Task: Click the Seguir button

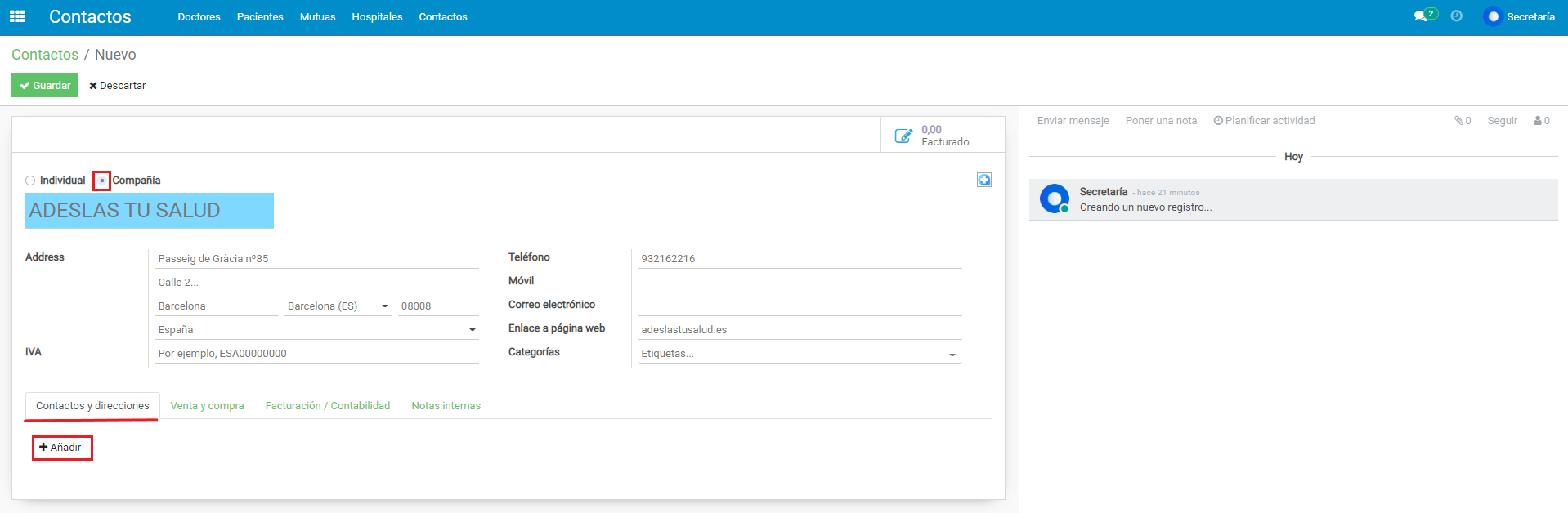Action: tap(1503, 121)
